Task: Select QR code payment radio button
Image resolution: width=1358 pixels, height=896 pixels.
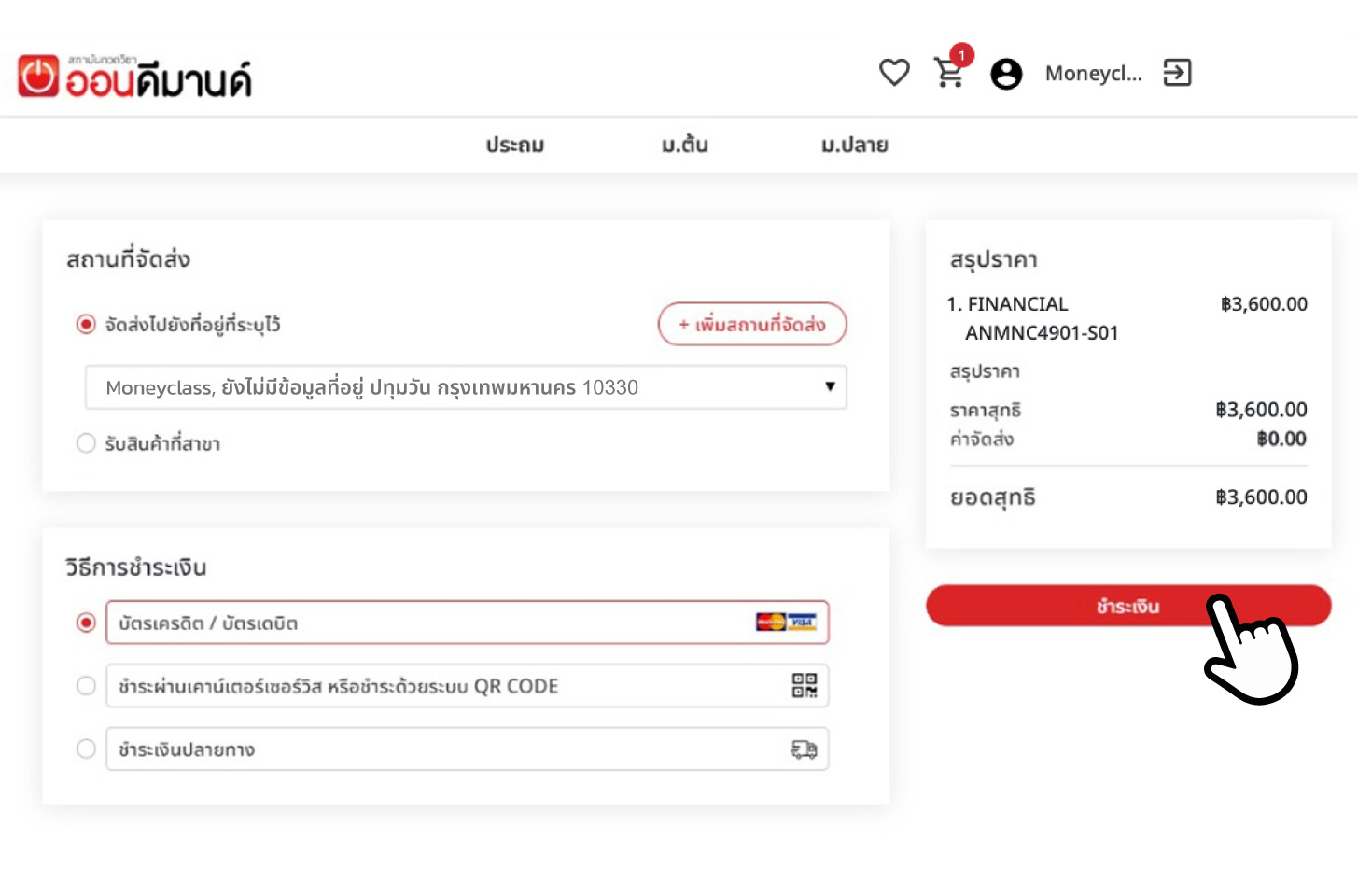Action: pos(86,686)
